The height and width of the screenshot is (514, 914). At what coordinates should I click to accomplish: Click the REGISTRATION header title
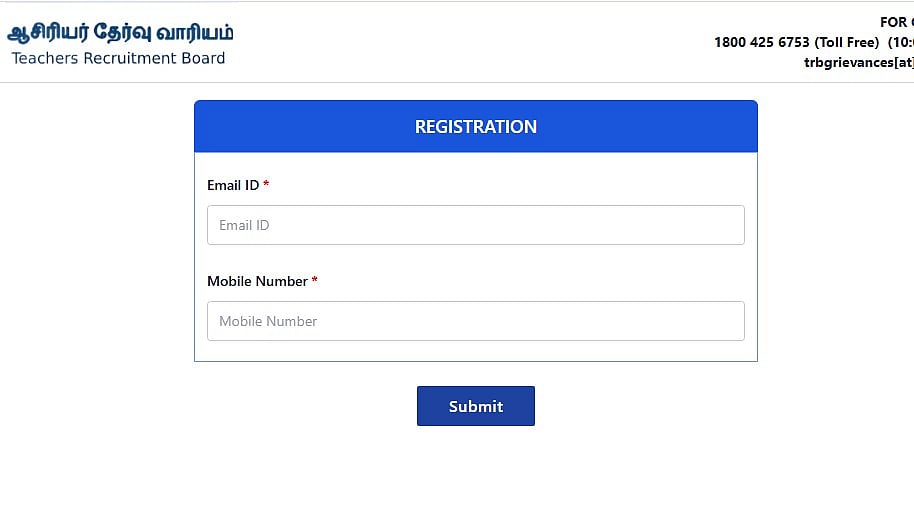click(475, 127)
